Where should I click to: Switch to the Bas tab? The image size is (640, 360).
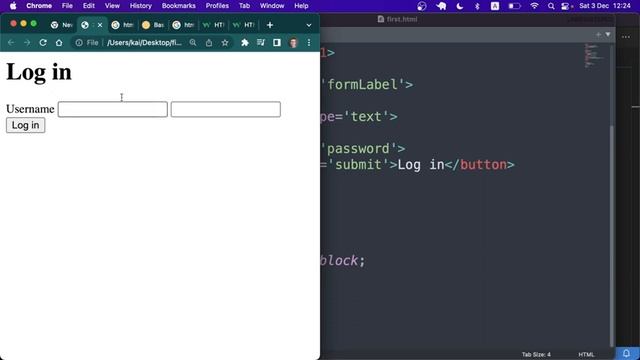click(153, 25)
